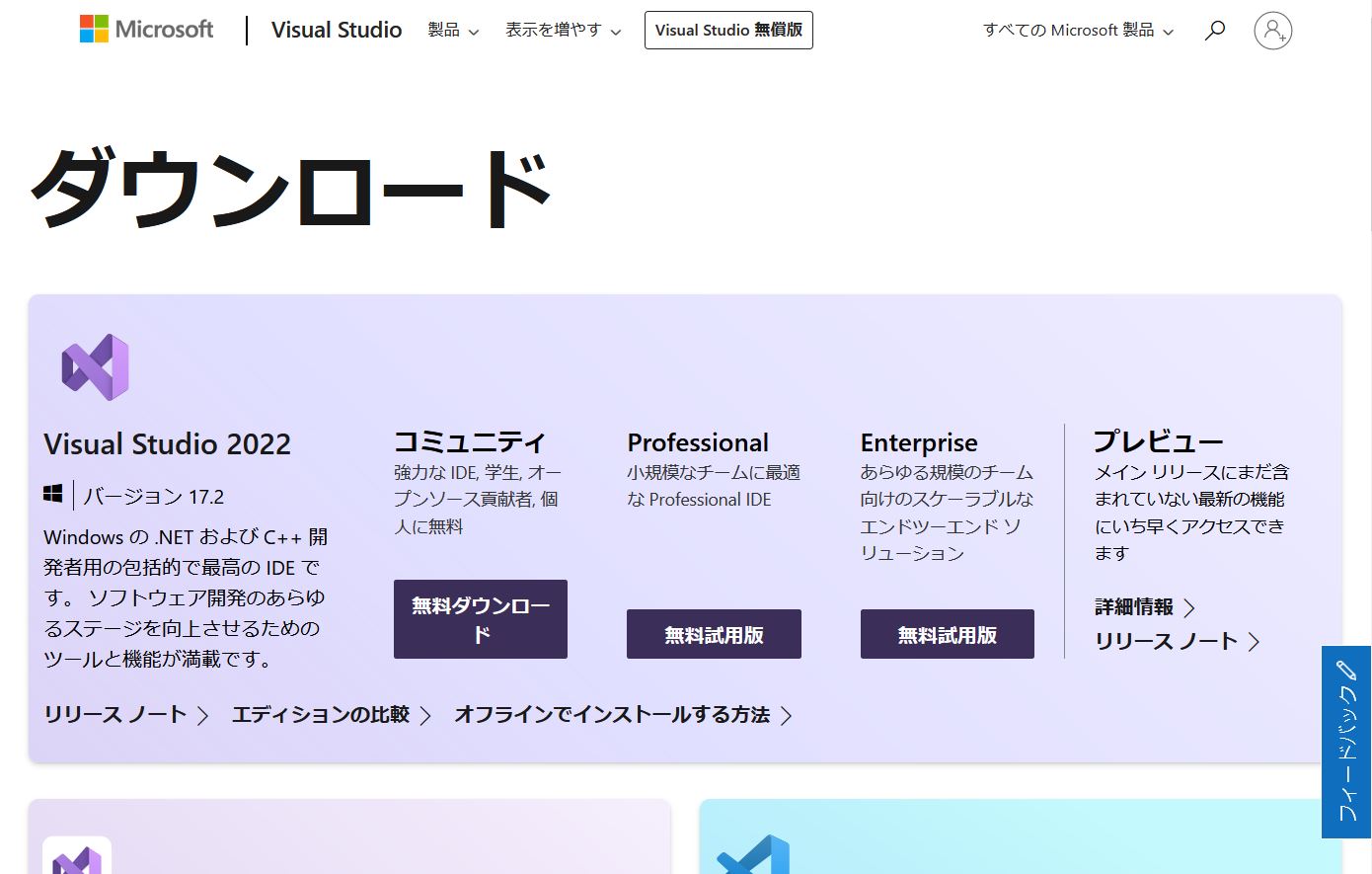The height and width of the screenshot is (874, 1372).
Task: Click the blue VS Code logo
Action: click(754, 857)
